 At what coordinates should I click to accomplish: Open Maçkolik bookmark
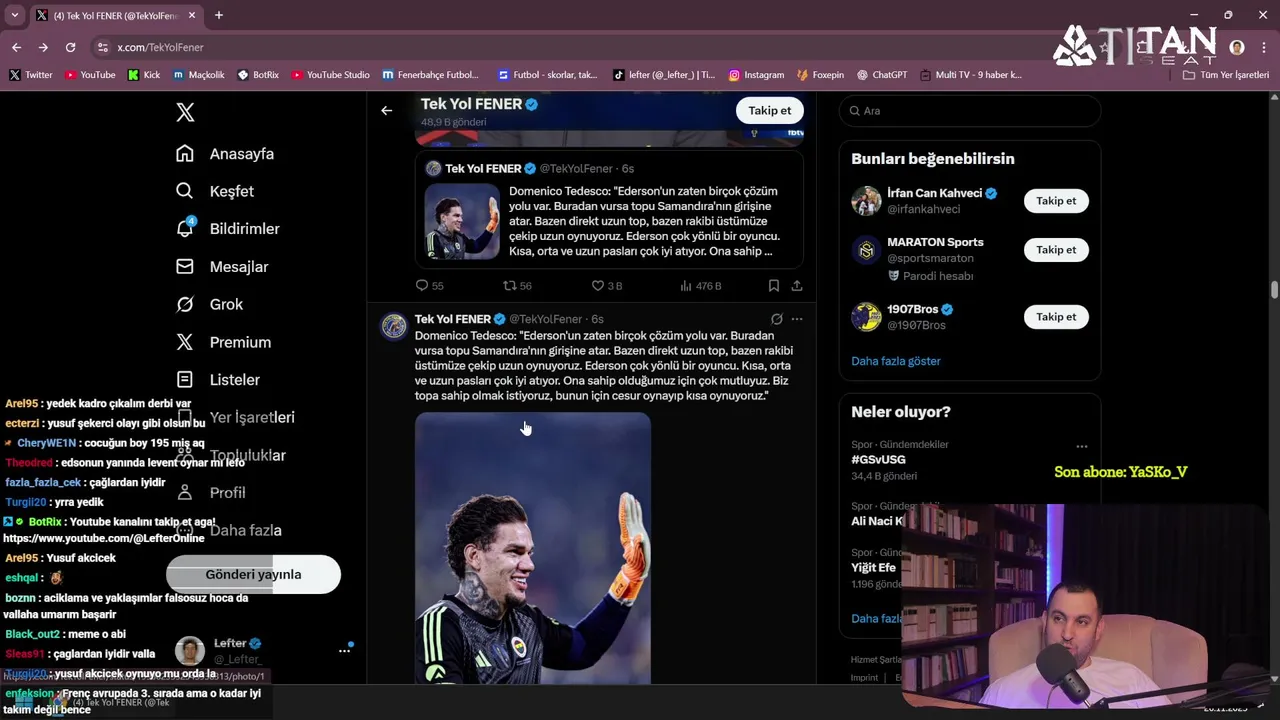(x=199, y=75)
